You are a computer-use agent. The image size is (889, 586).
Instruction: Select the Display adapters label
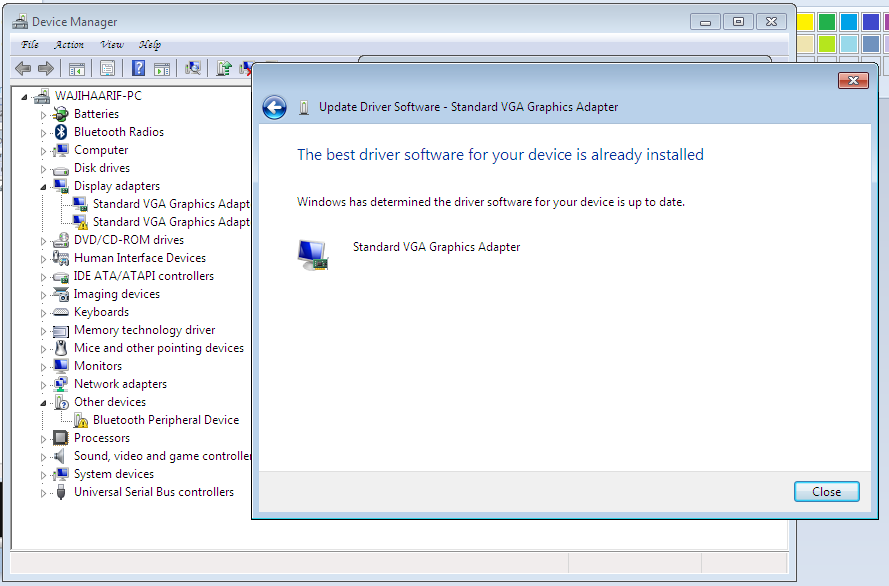117,186
